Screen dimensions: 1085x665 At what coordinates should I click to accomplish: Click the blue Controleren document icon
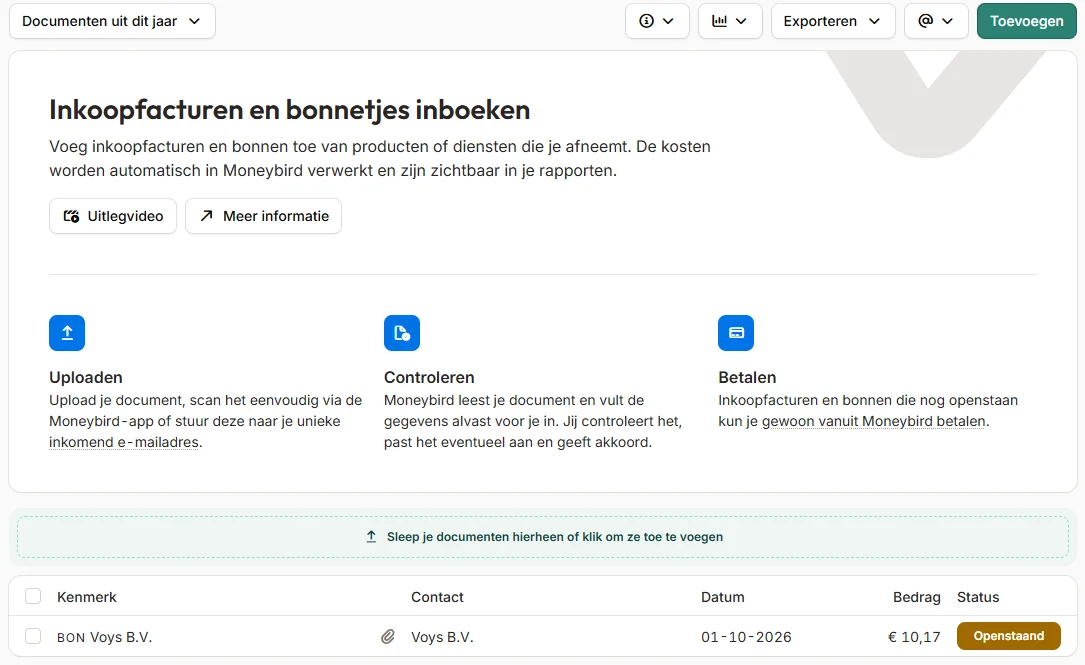coord(402,333)
